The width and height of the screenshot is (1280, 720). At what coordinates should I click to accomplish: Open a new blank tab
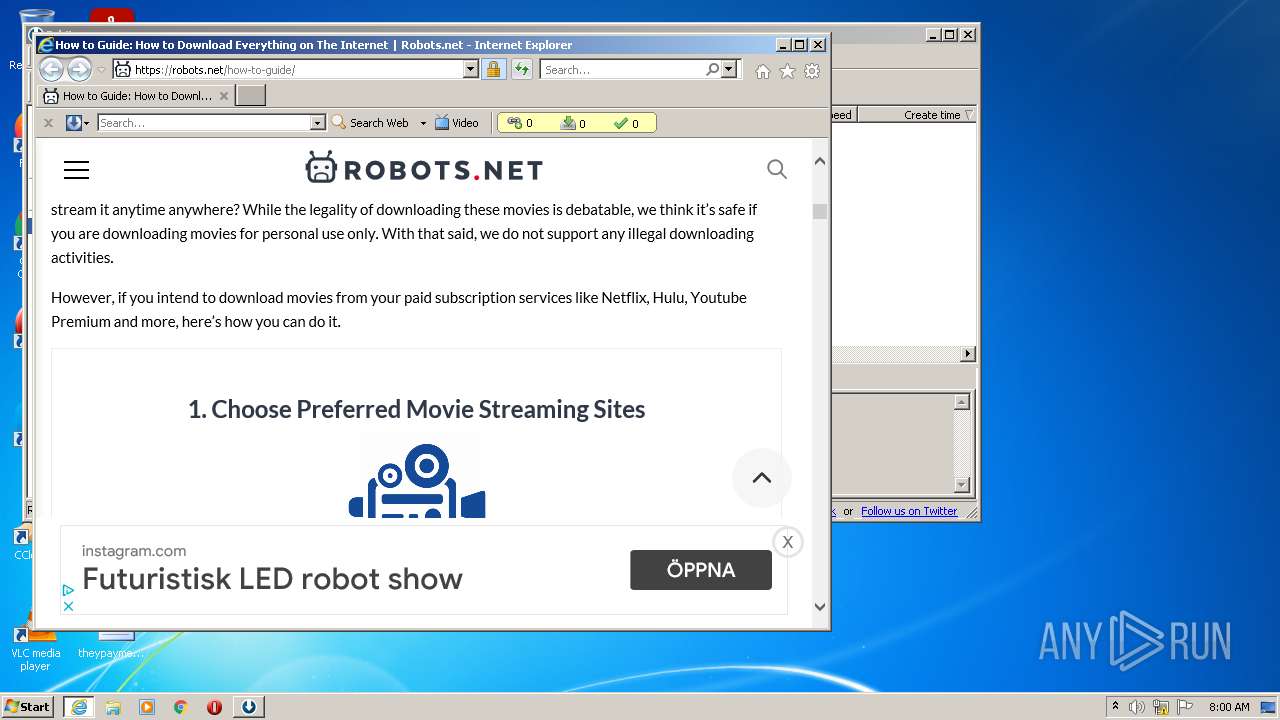pyautogui.click(x=250, y=96)
